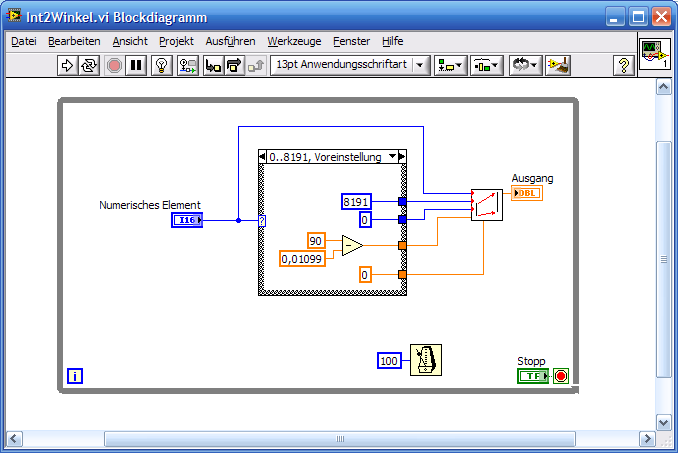This screenshot has width=678, height=453.
Task: Select the Wait metronome timing node
Action: (x=426, y=360)
